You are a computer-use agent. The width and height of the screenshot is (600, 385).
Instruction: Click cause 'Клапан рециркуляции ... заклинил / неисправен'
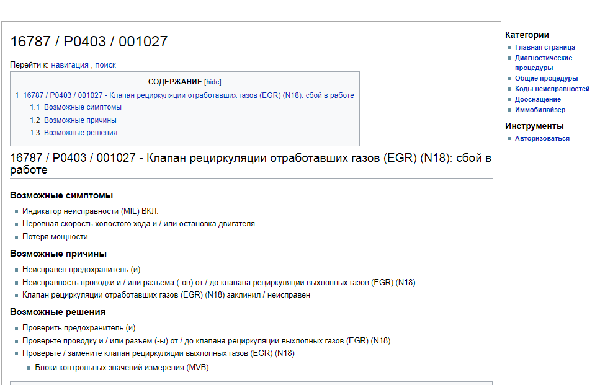coord(166,295)
